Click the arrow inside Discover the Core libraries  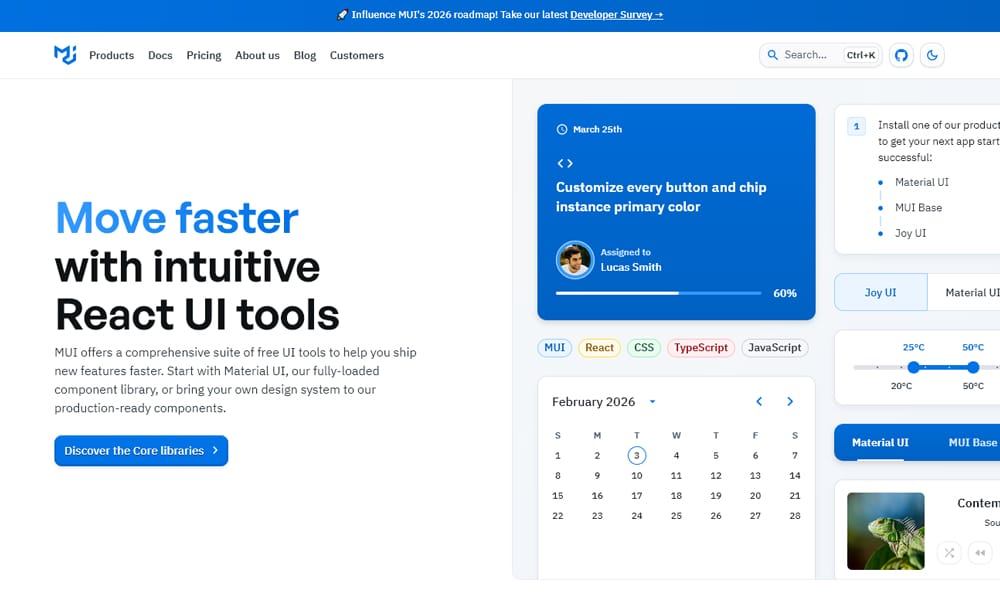tap(215, 450)
